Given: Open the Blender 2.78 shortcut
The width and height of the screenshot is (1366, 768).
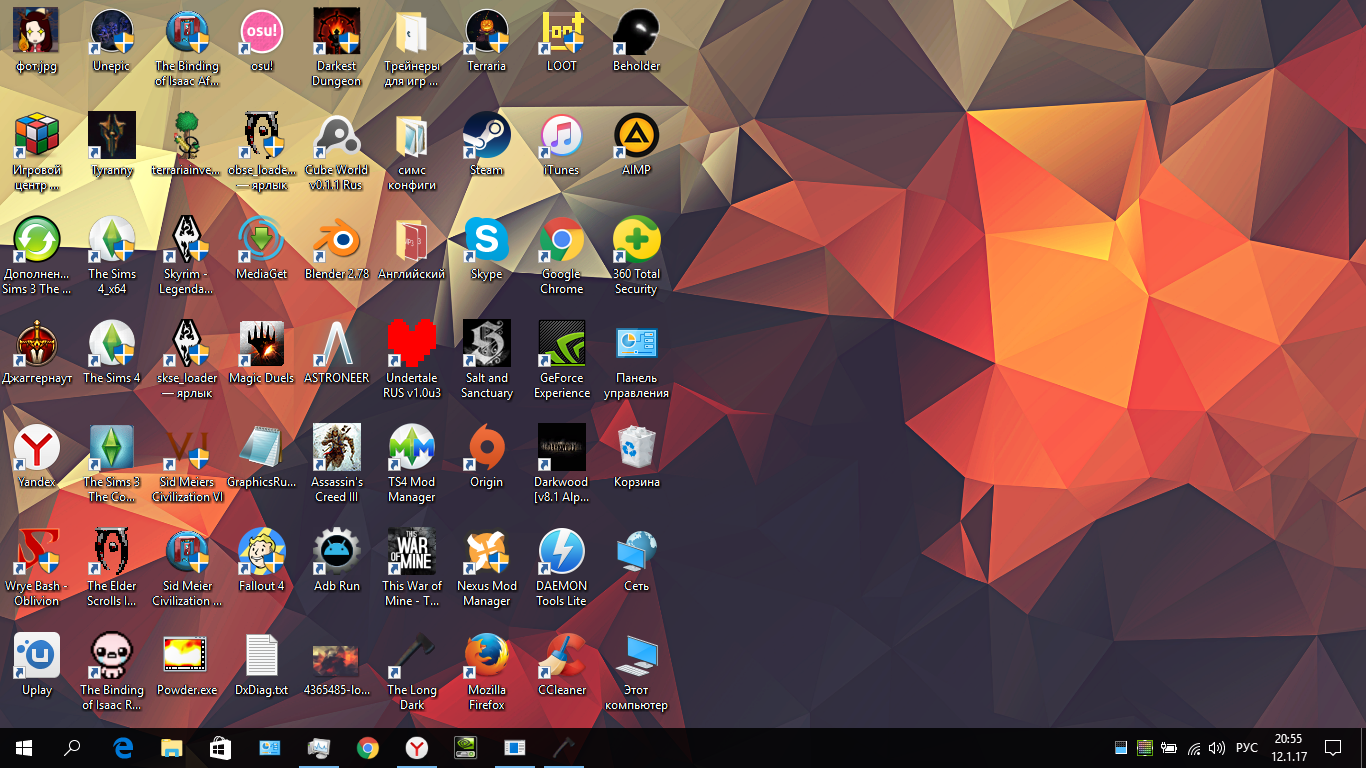Looking at the screenshot, I should [337, 240].
